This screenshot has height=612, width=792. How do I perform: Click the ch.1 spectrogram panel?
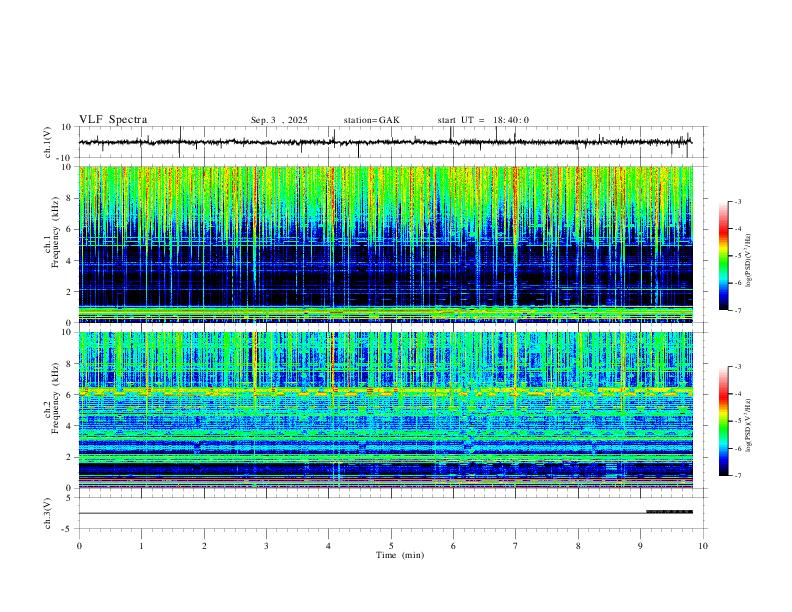pyautogui.click(x=386, y=244)
